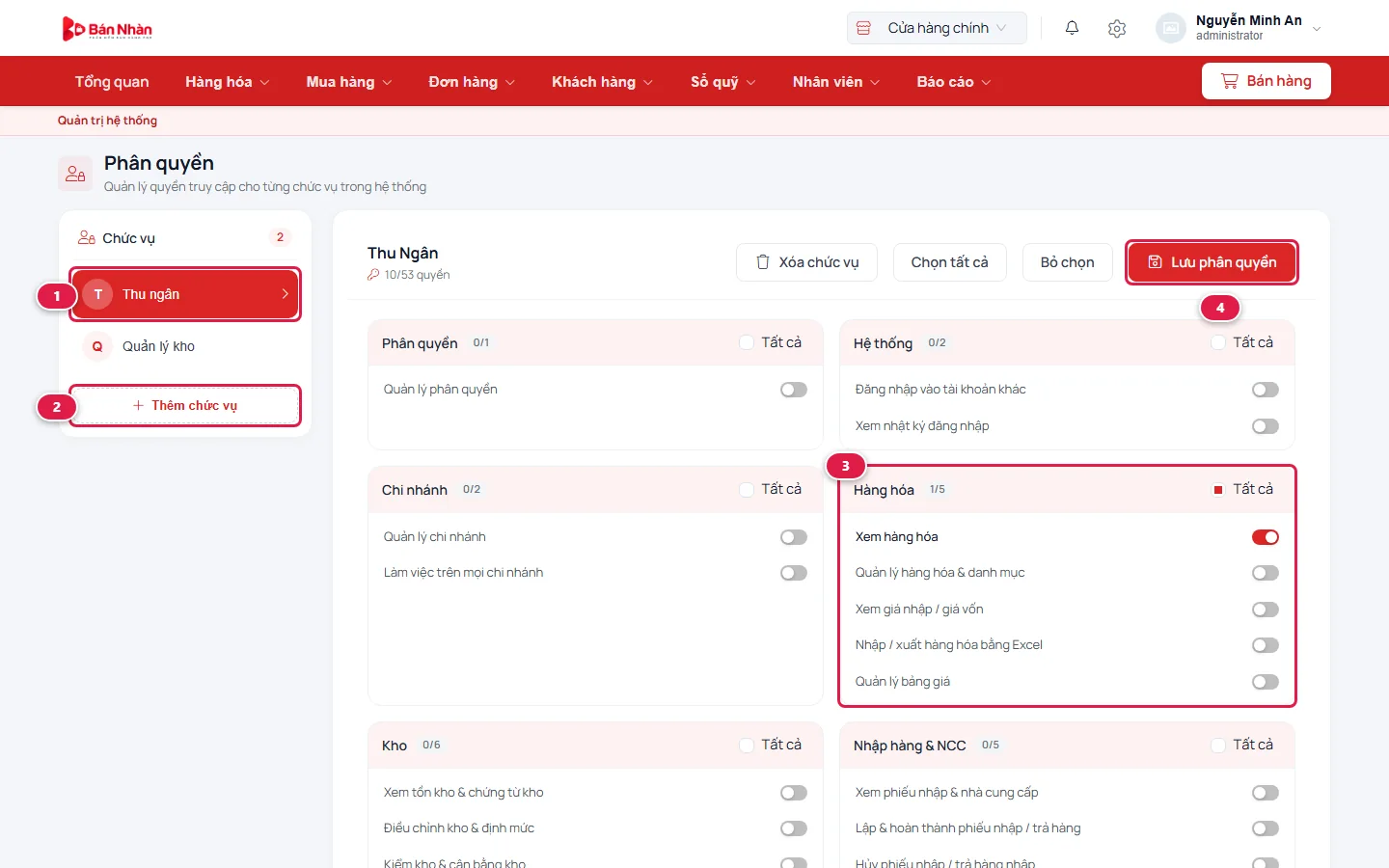Click Bỏ chọn button
The height and width of the screenshot is (868, 1389).
1068,262
